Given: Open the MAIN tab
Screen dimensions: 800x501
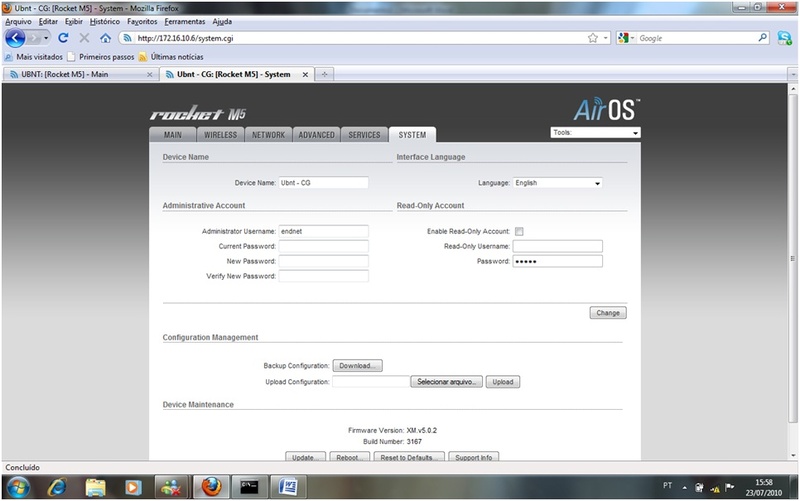Looking at the screenshot, I should click(172, 135).
